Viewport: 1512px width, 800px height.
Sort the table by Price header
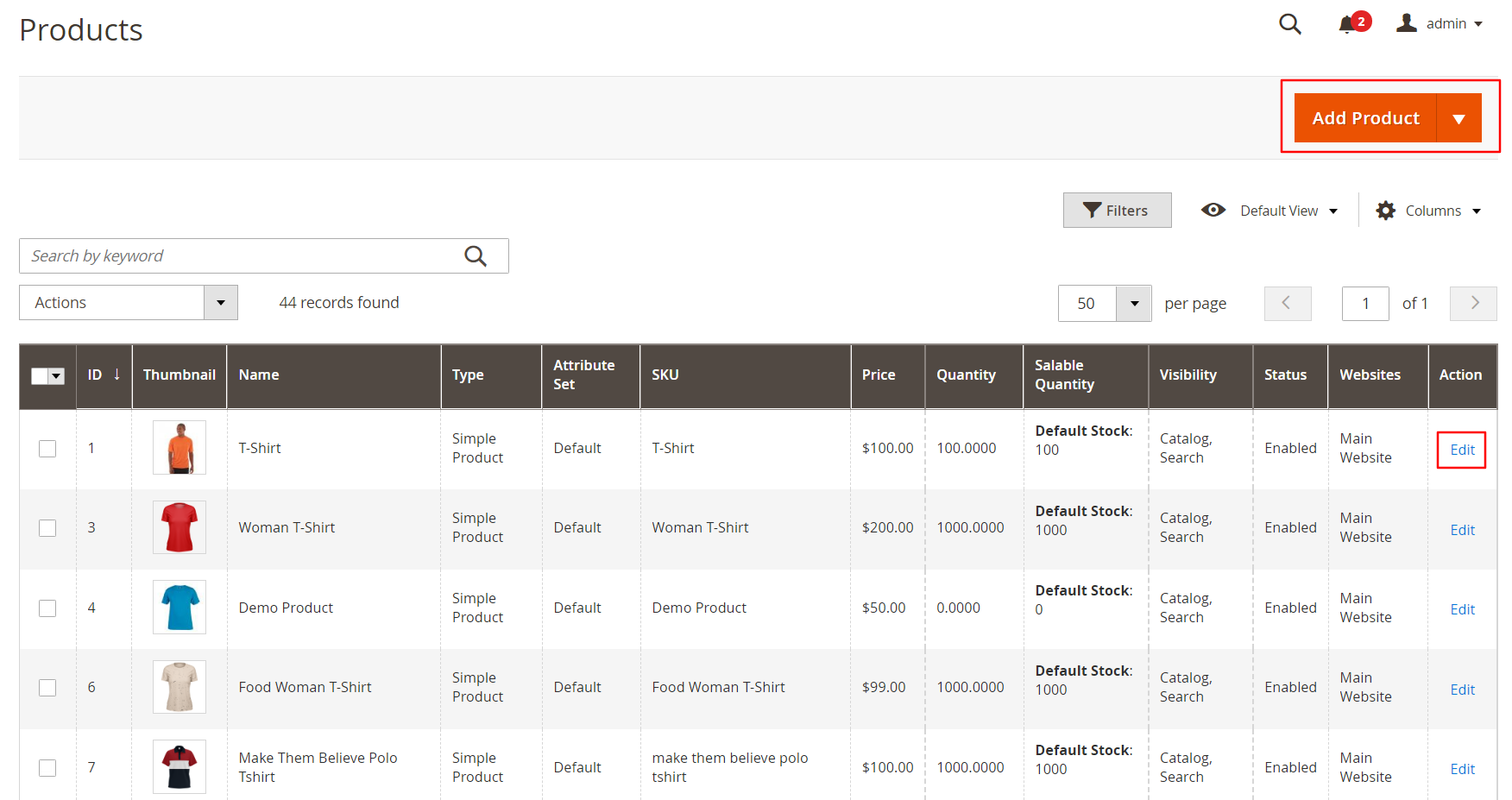(x=878, y=375)
